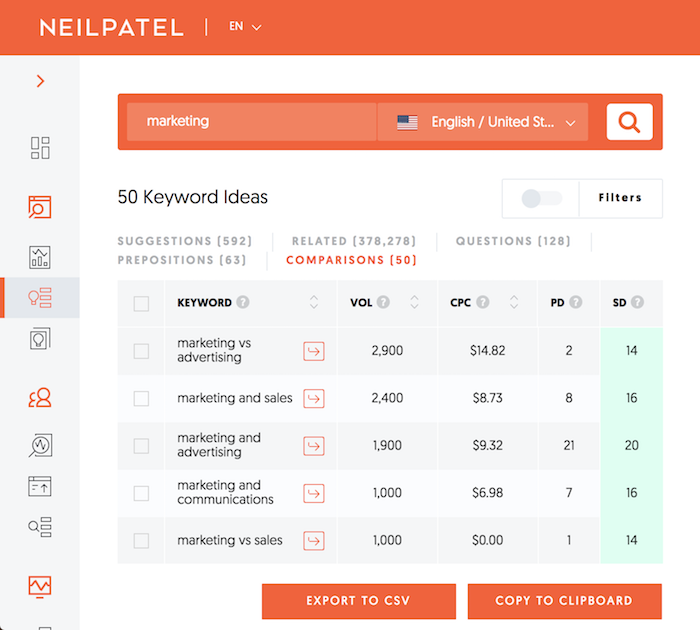Open the English / United States dropdown
Screen dimensions: 700x630
tap(483, 122)
